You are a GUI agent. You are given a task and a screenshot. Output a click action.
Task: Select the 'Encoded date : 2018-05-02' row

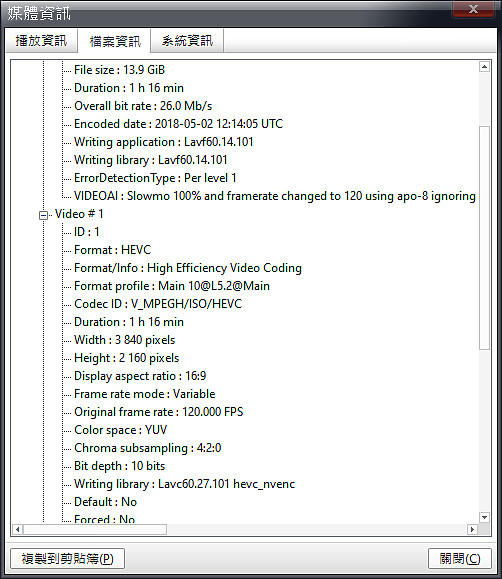click(178, 124)
